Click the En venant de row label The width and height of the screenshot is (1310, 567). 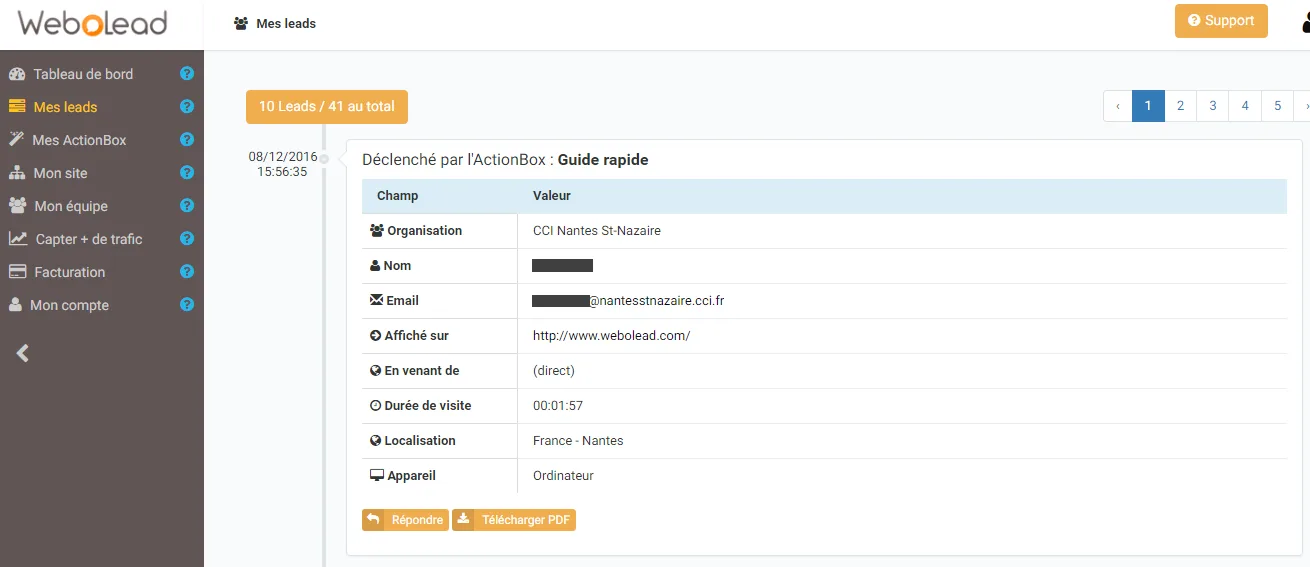click(414, 371)
